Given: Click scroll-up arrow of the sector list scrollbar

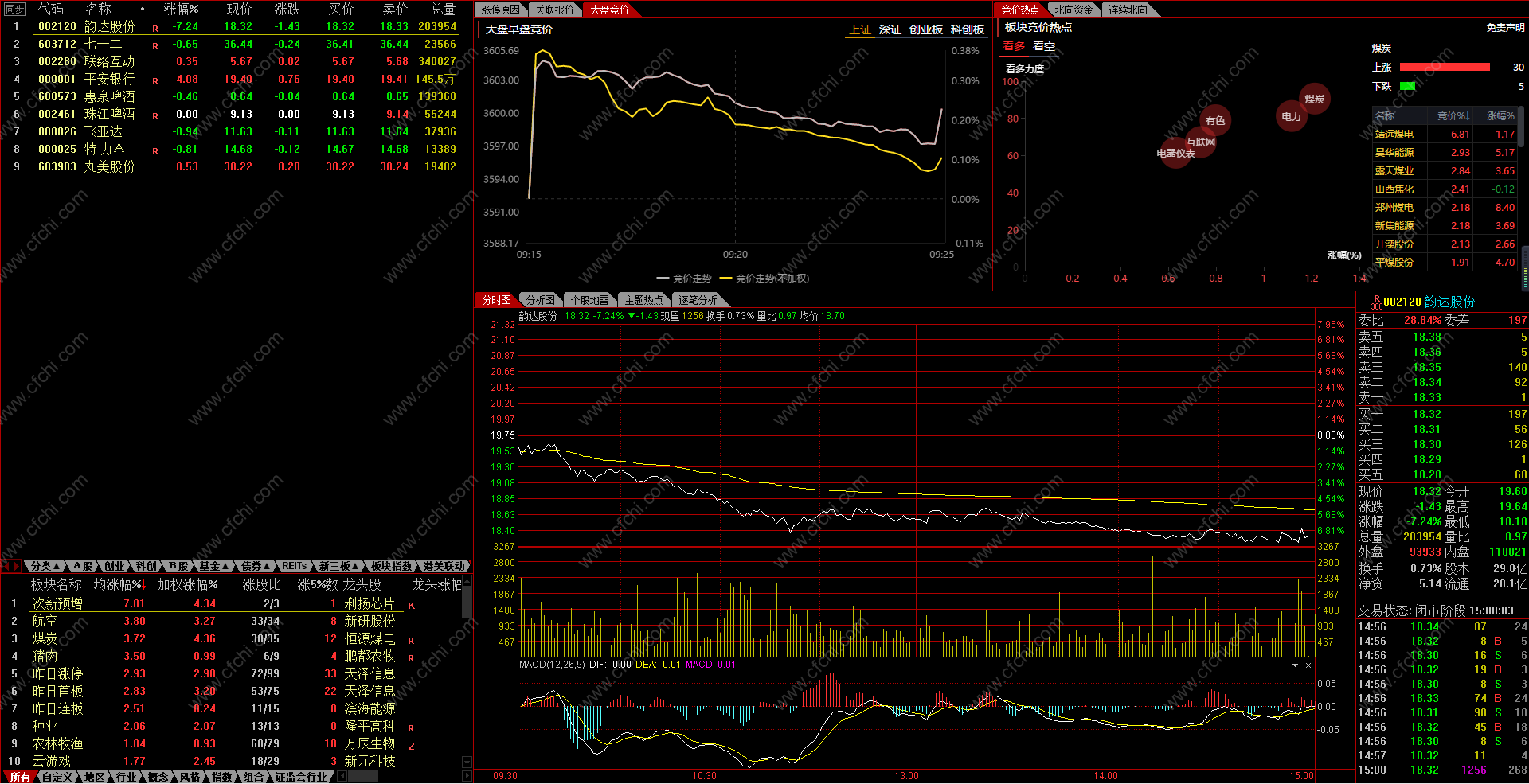Looking at the screenshot, I should coord(467,582).
